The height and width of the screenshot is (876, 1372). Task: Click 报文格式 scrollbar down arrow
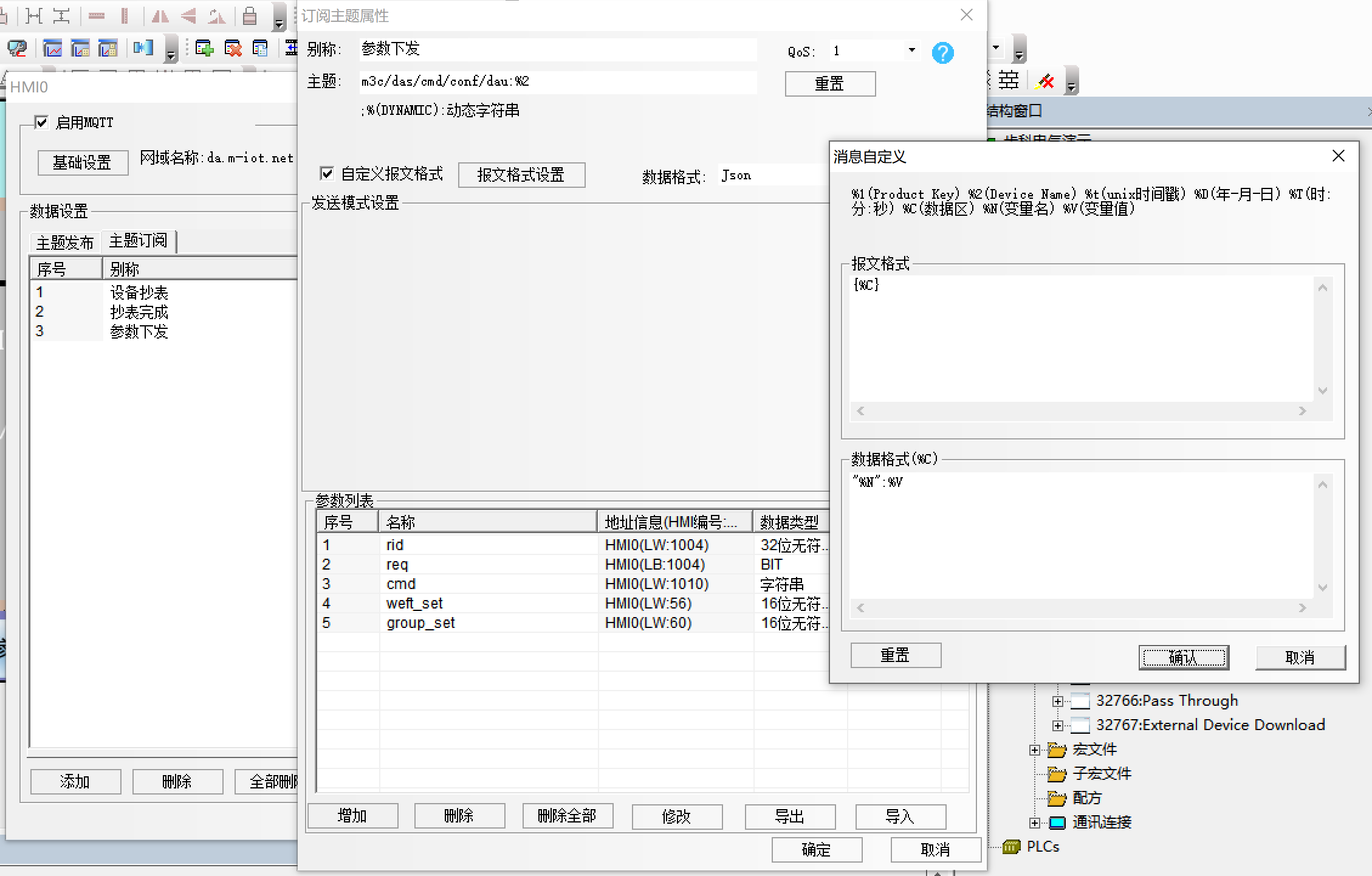[1323, 391]
